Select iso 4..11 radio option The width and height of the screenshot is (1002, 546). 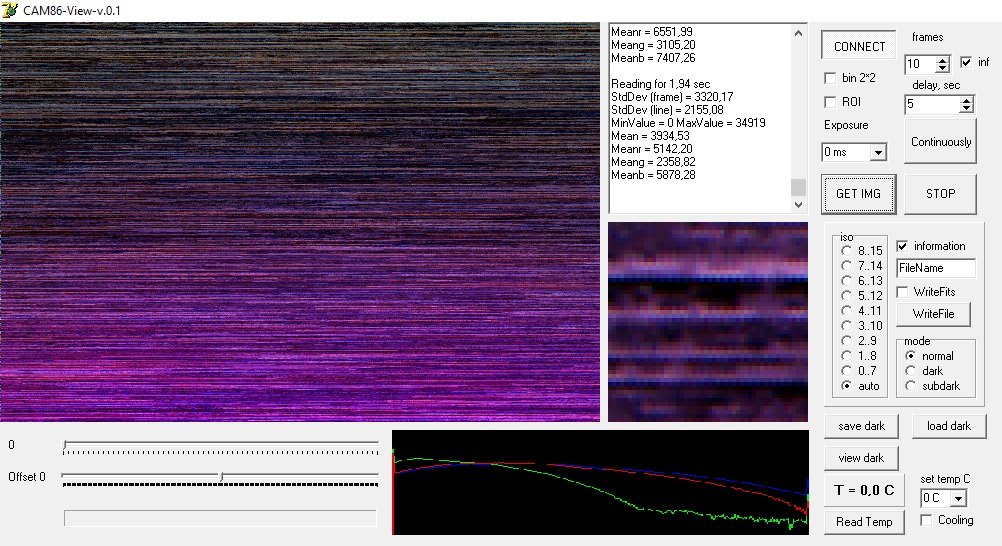tap(847, 311)
